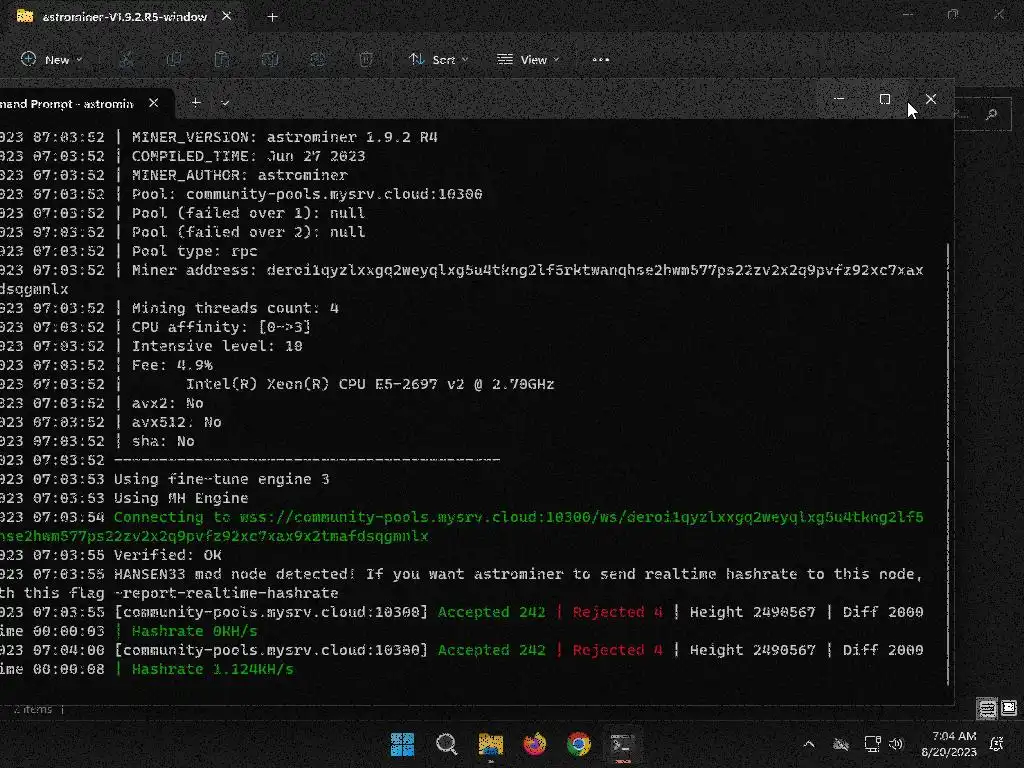
Task: Close the astrominer Explorer tab
Action: pos(226,16)
